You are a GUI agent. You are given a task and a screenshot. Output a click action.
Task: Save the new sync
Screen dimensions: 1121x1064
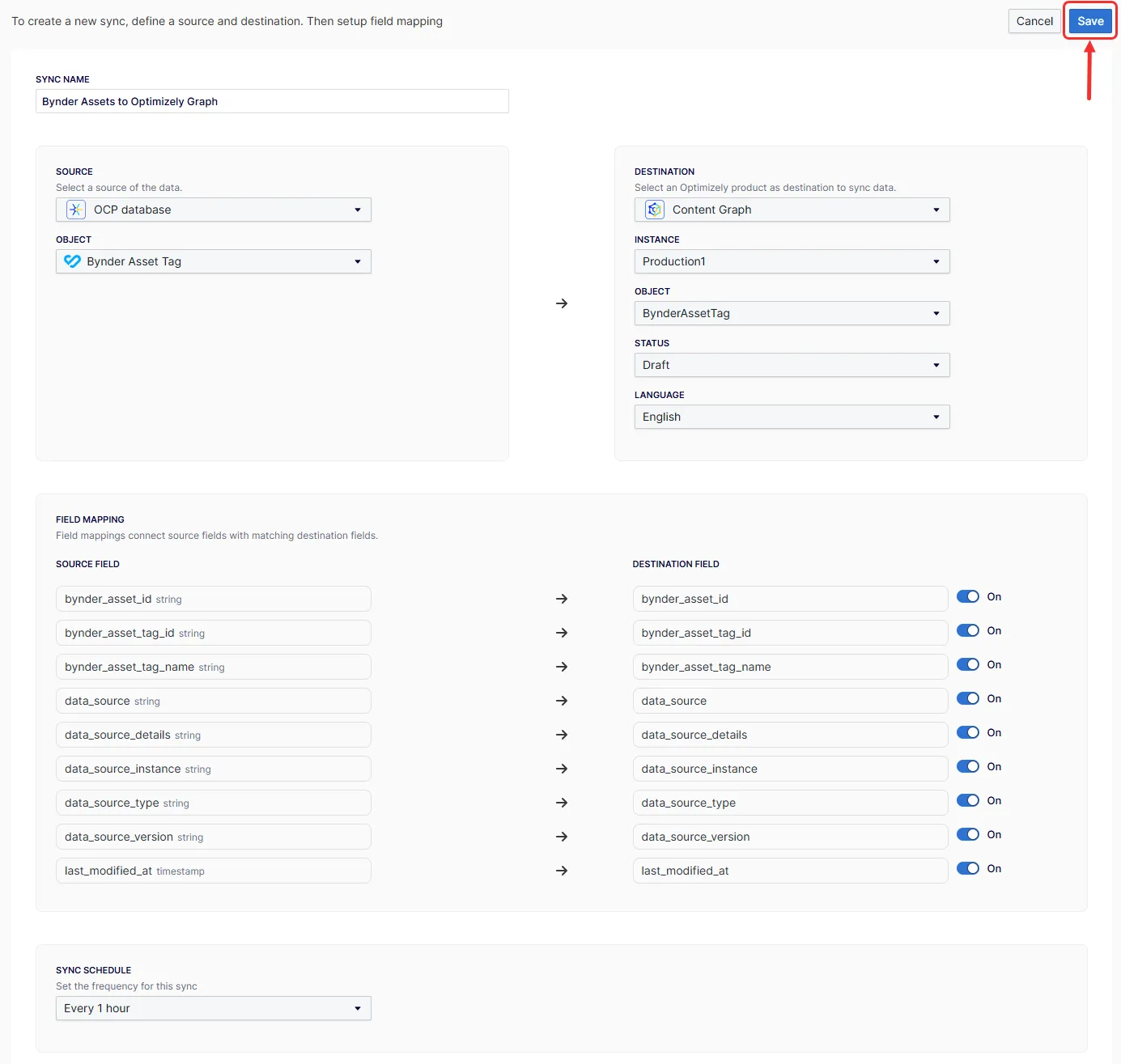coord(1090,21)
